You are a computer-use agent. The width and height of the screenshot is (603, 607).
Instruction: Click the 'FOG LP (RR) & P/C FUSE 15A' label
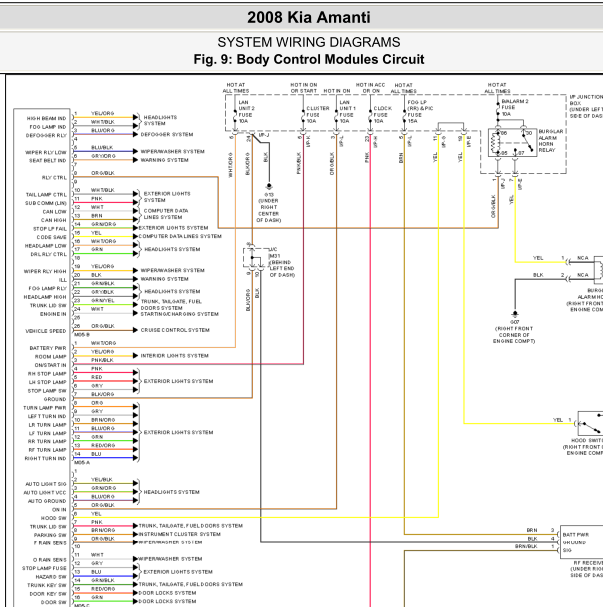[x=420, y=112]
